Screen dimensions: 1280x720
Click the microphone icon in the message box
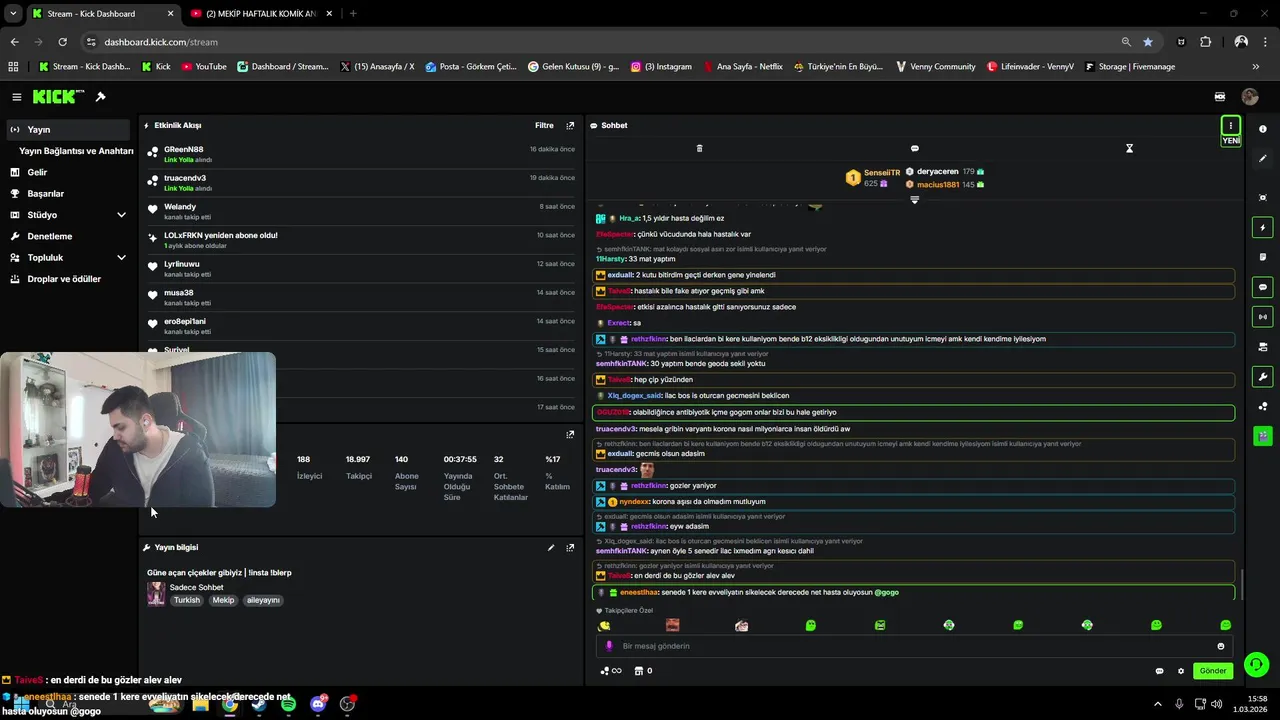pyautogui.click(x=609, y=646)
